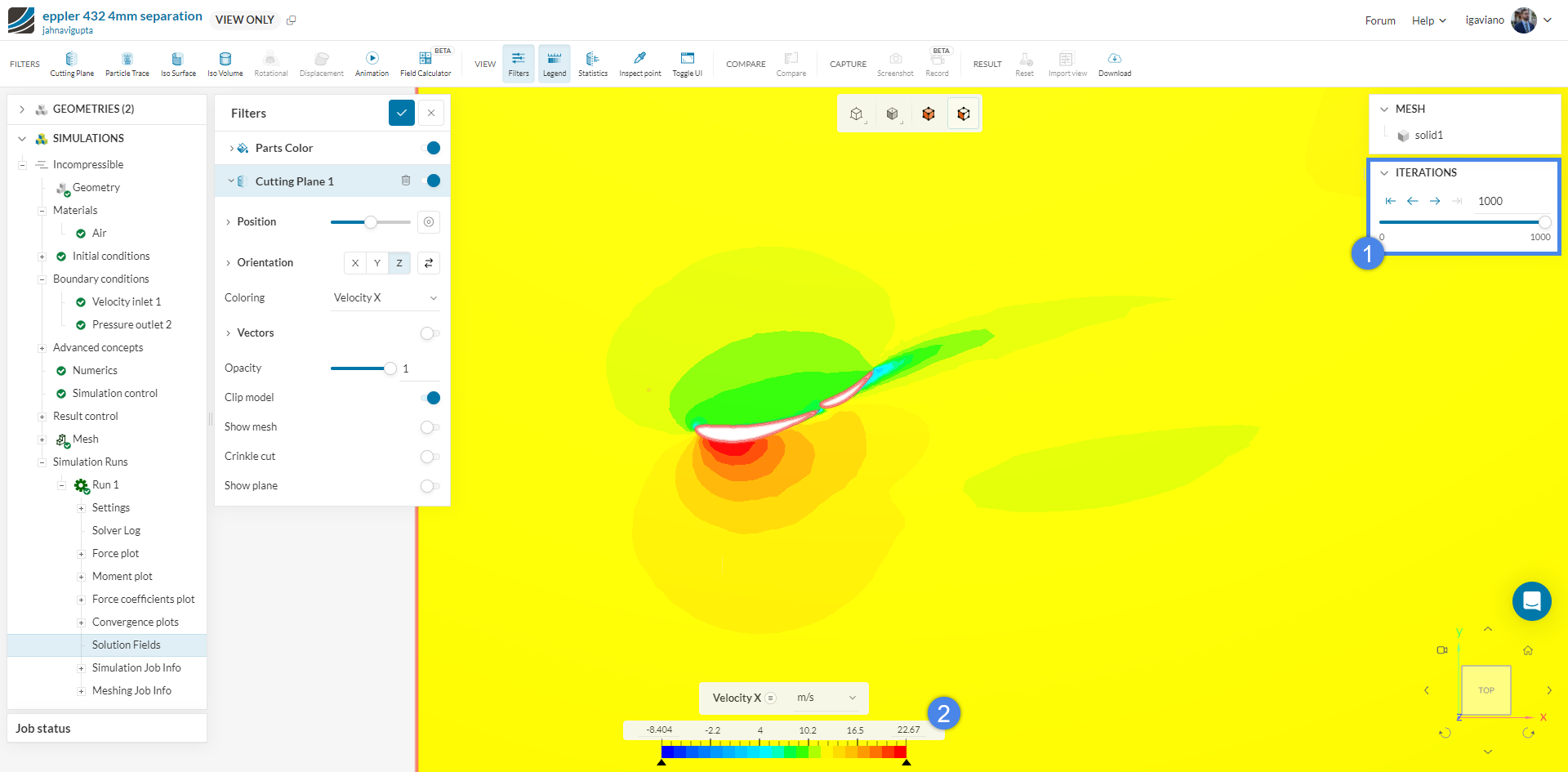Viewport: 1568px width, 772px height.
Task: Turn on the Crinkle cut option
Action: (429, 457)
